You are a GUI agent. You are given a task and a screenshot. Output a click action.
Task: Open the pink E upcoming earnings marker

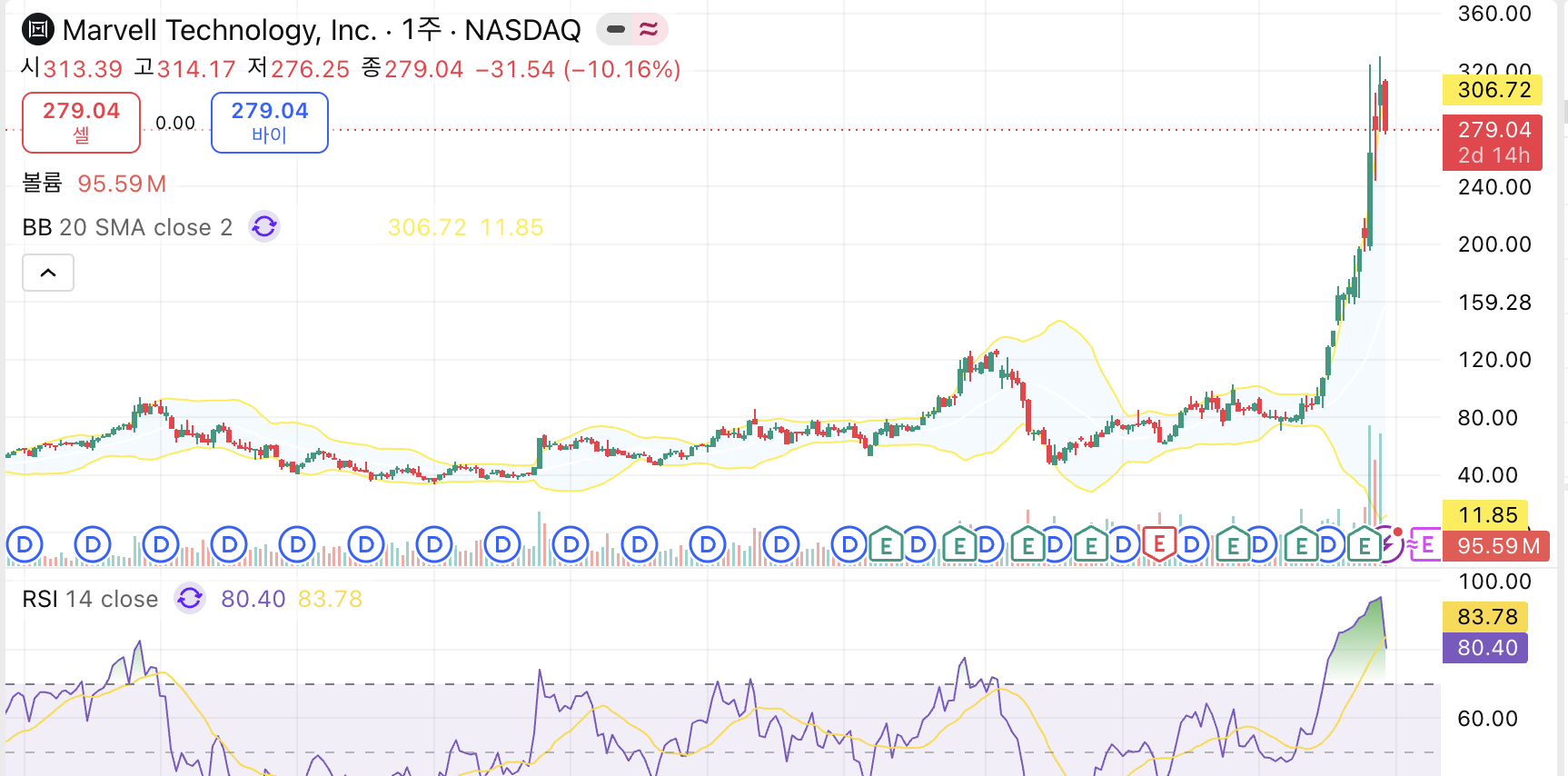pyautogui.click(x=1426, y=545)
